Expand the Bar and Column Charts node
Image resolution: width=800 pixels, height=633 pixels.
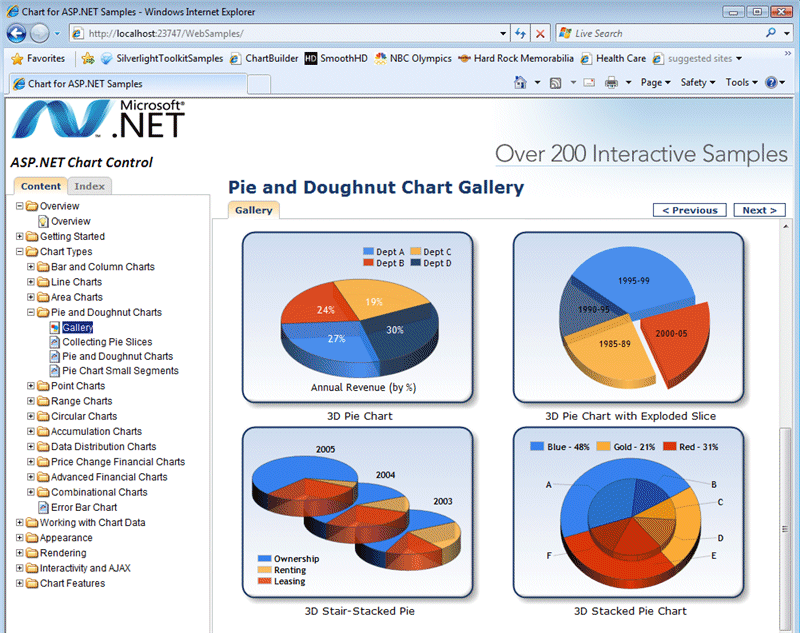(31, 267)
